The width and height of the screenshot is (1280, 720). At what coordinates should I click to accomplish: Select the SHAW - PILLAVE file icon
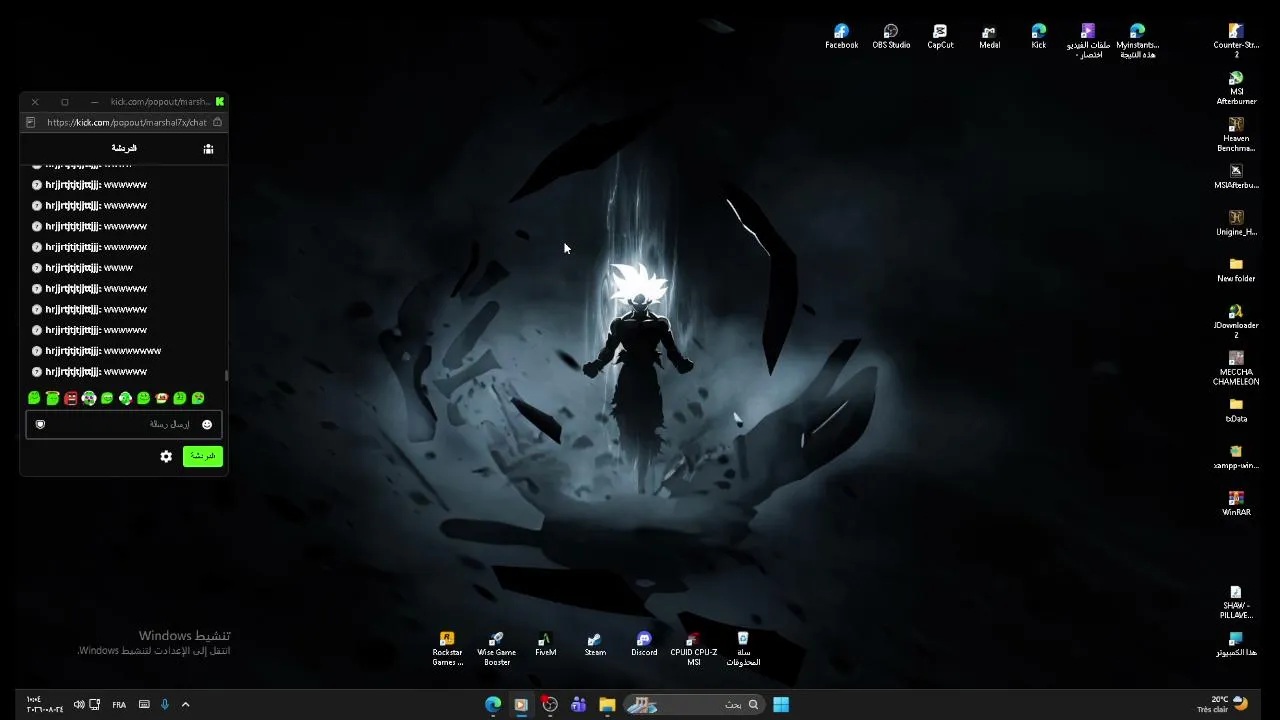pyautogui.click(x=1236, y=602)
